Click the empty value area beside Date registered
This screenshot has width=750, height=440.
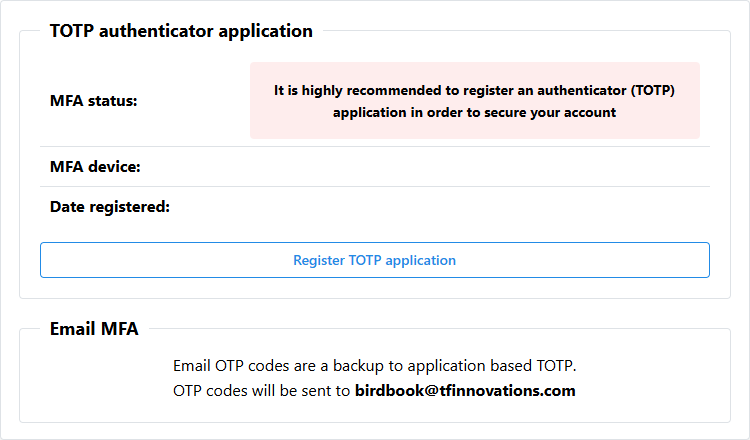point(450,207)
